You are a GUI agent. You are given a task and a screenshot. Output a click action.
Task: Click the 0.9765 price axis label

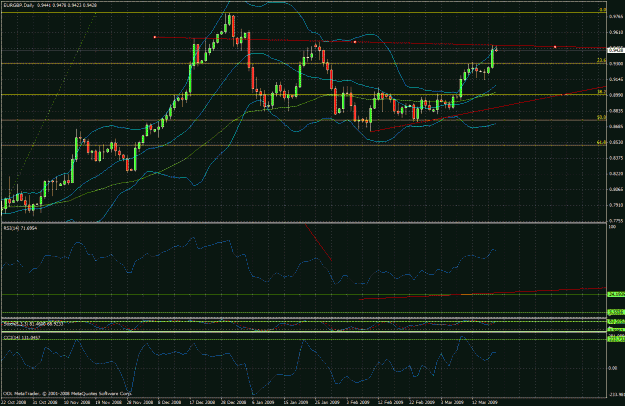click(616, 17)
